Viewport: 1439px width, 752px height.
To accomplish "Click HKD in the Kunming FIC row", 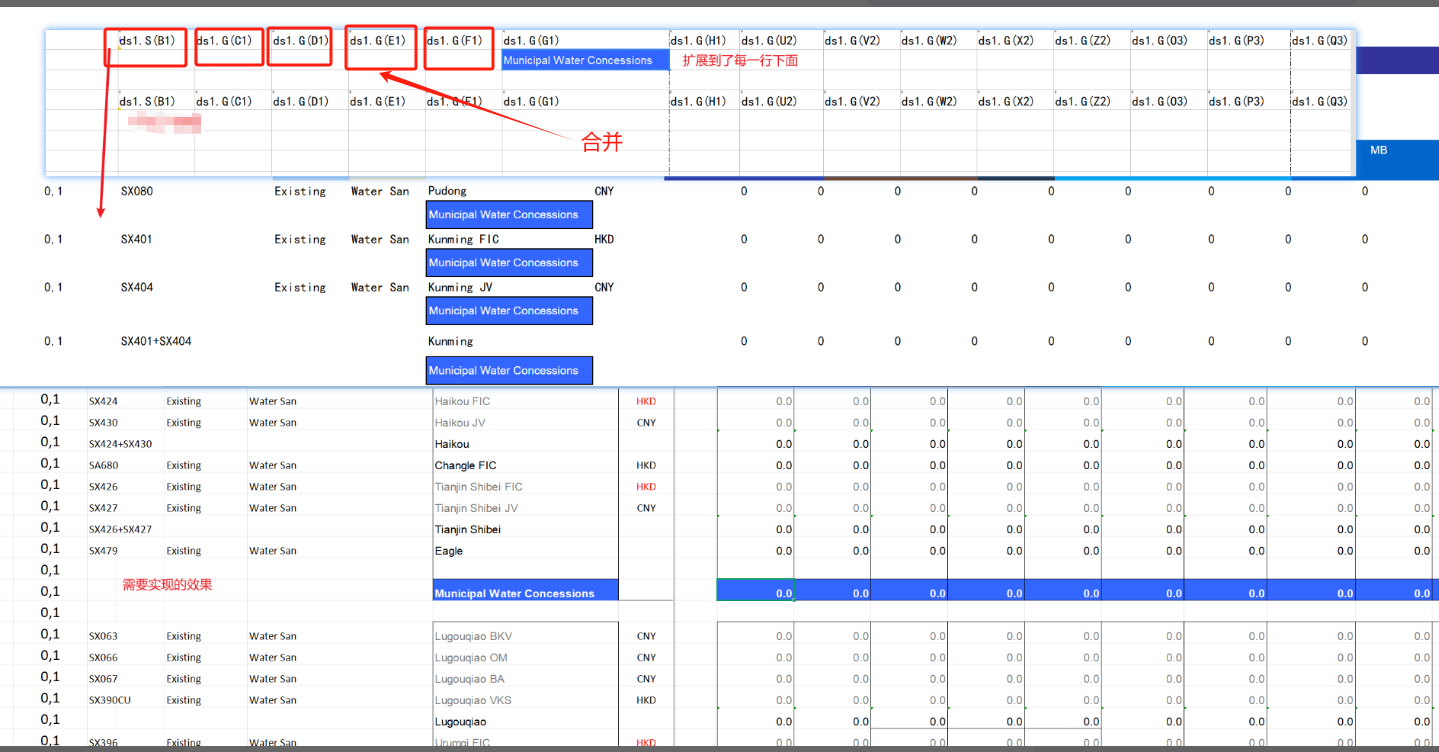I will click(604, 239).
